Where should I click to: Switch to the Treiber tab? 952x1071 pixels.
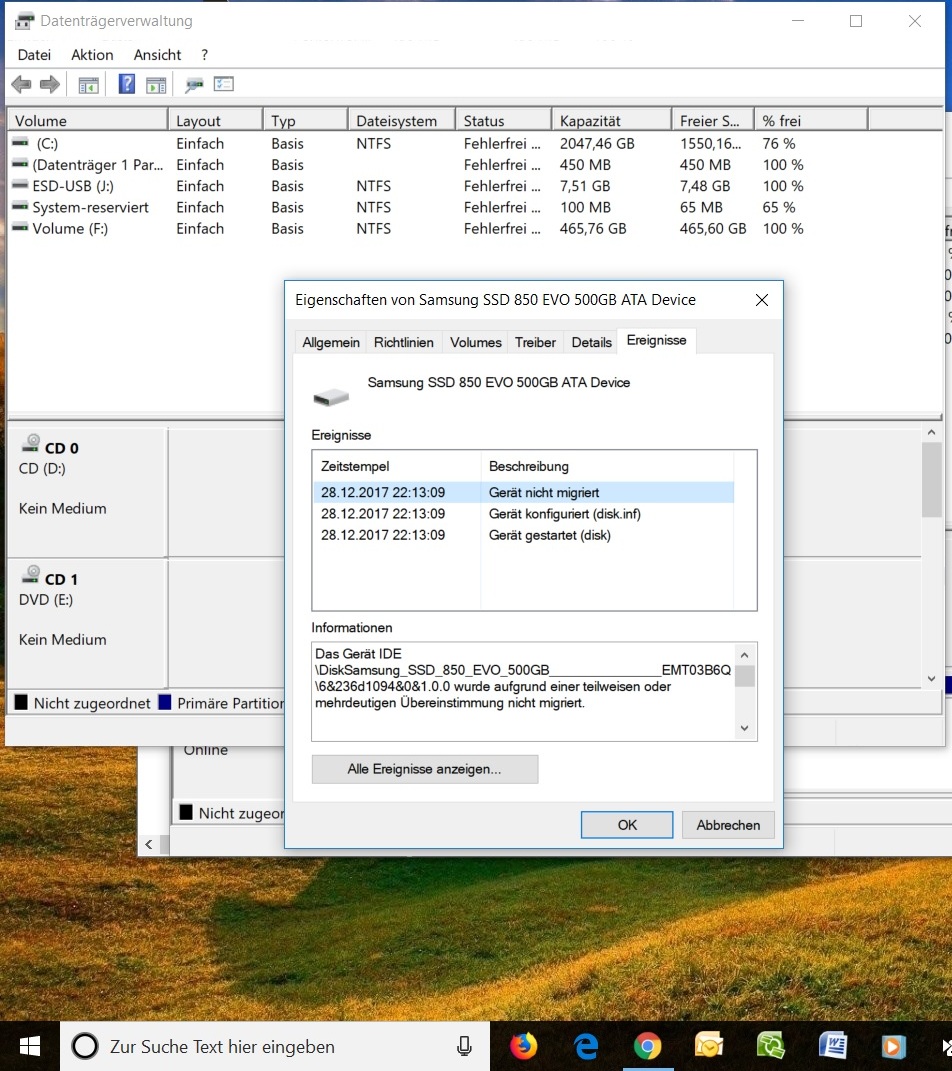[535, 342]
